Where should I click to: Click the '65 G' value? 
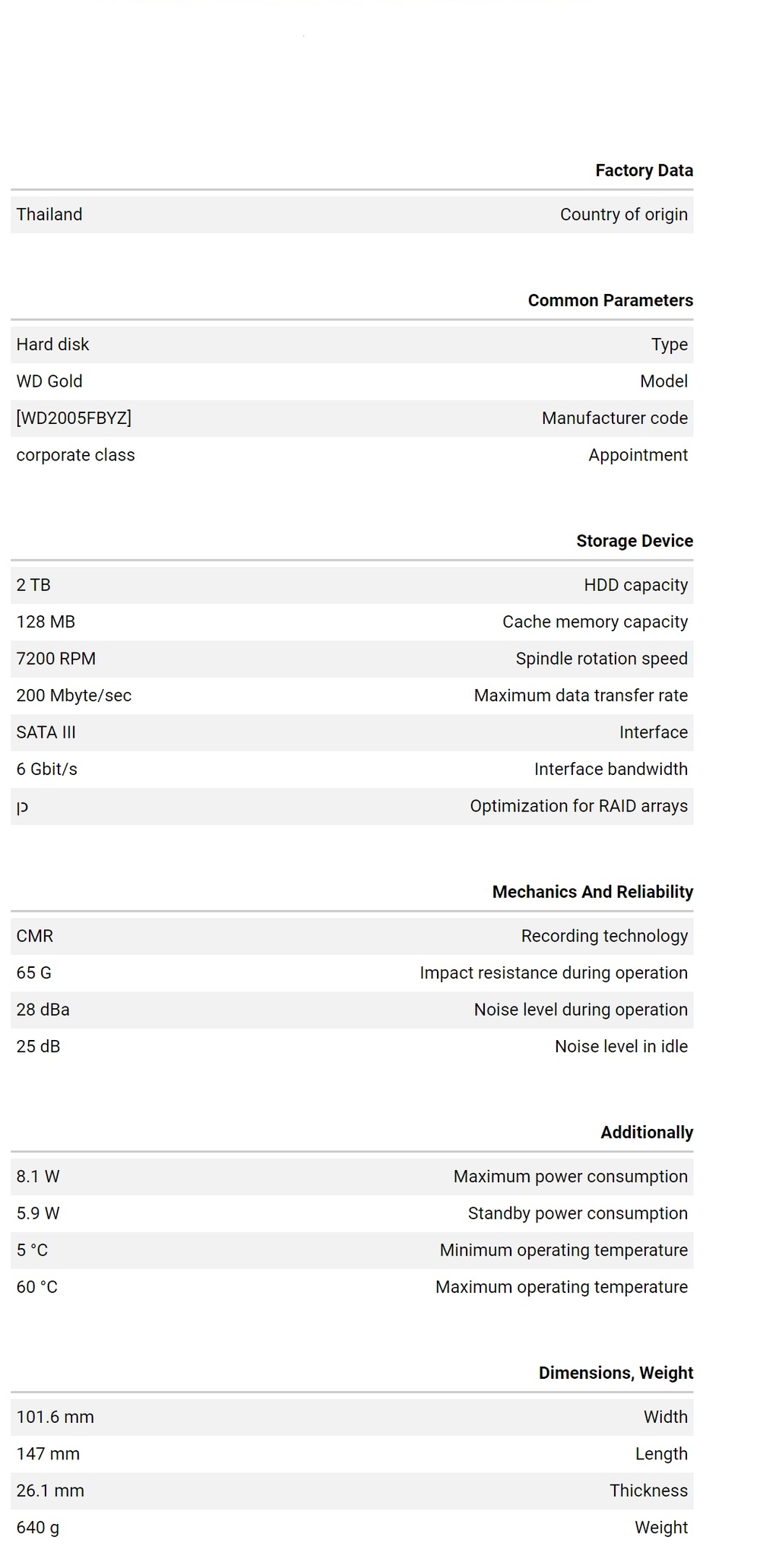pyautogui.click(x=34, y=973)
